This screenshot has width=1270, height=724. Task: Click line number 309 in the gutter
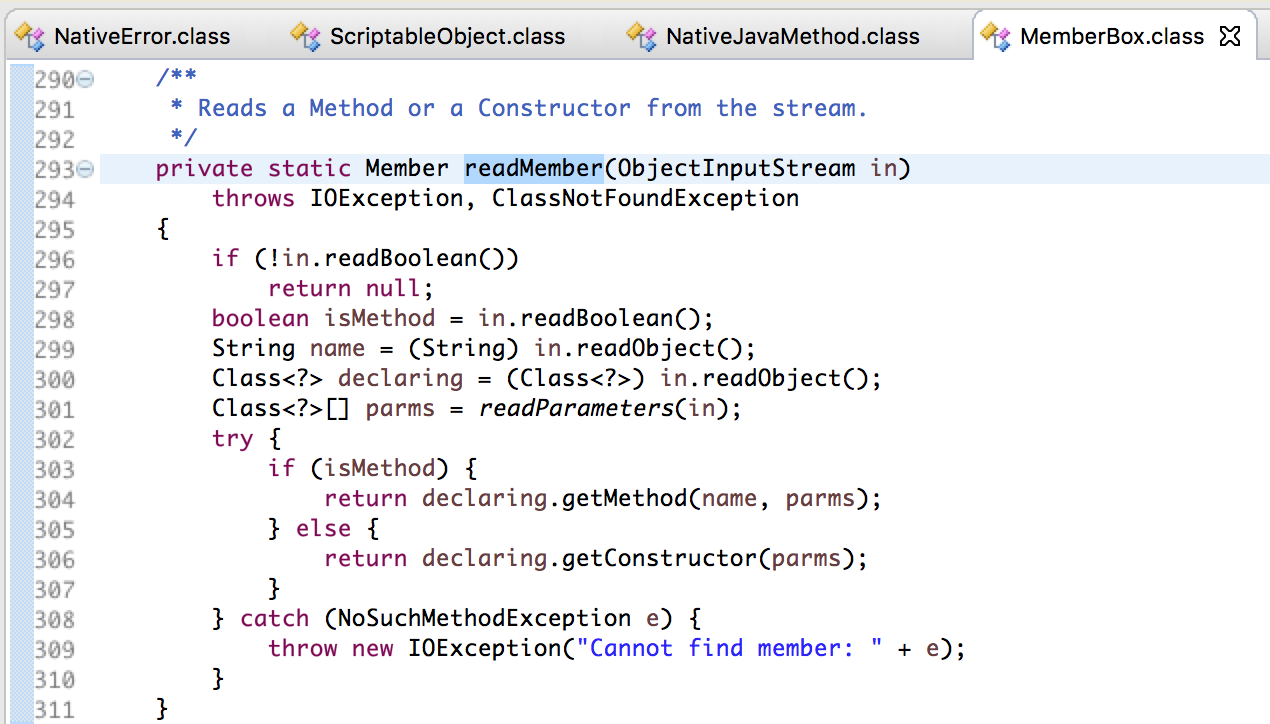[54, 649]
